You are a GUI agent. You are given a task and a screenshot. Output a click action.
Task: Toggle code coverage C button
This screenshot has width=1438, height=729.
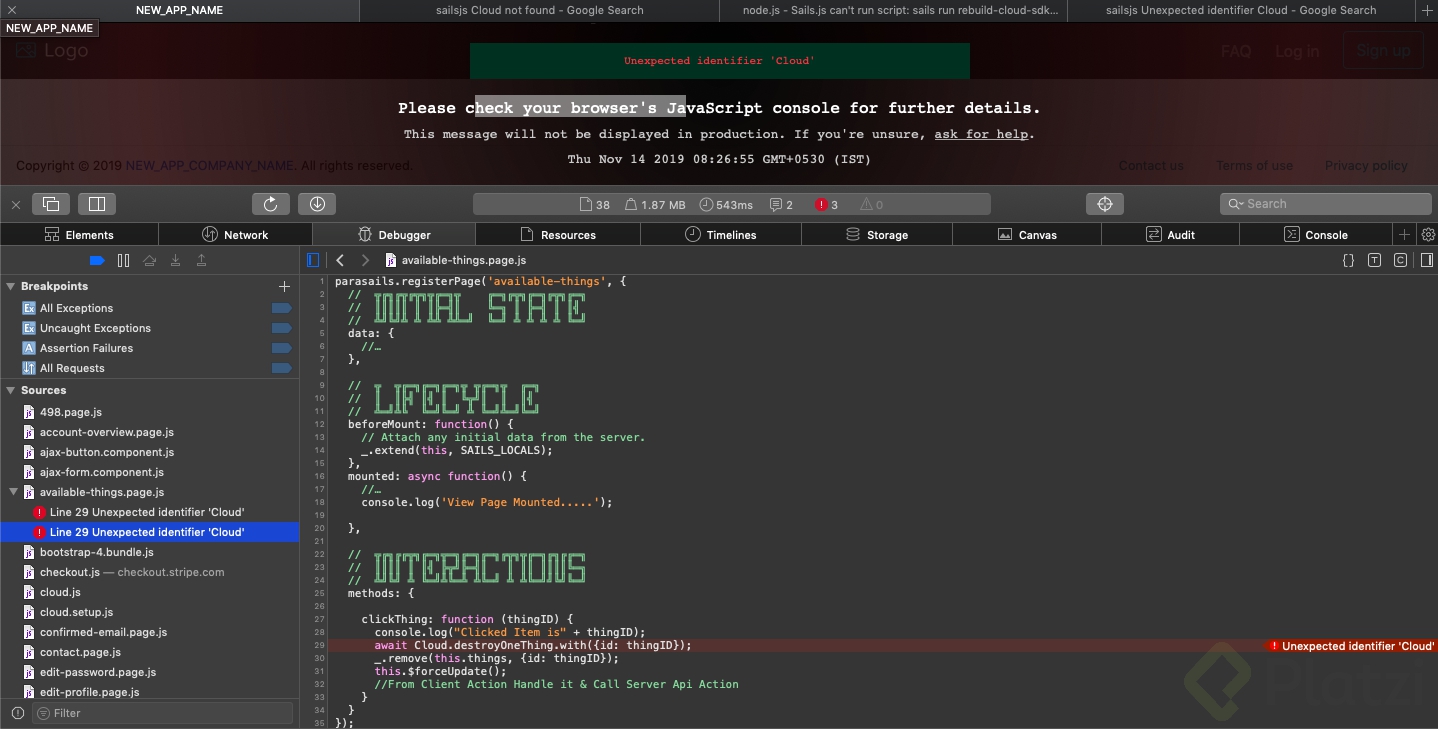[1400, 260]
